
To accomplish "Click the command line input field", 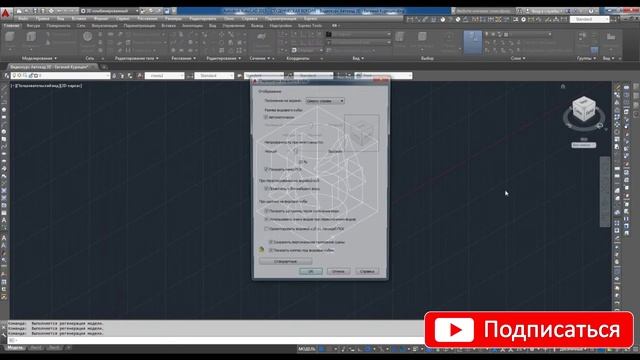I will pos(216,340).
